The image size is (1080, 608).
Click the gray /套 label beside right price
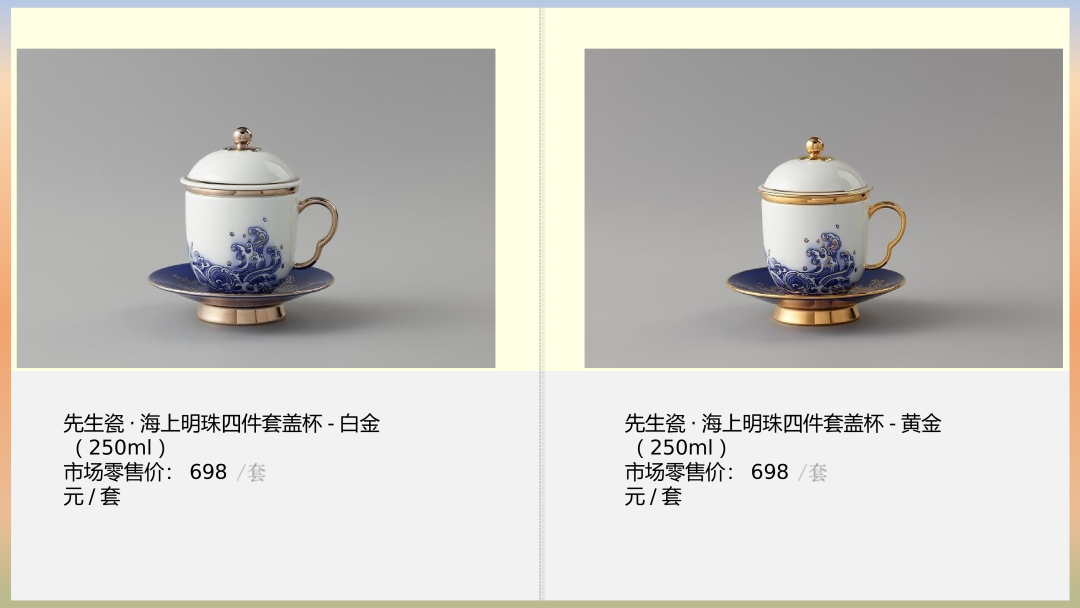coord(813,472)
